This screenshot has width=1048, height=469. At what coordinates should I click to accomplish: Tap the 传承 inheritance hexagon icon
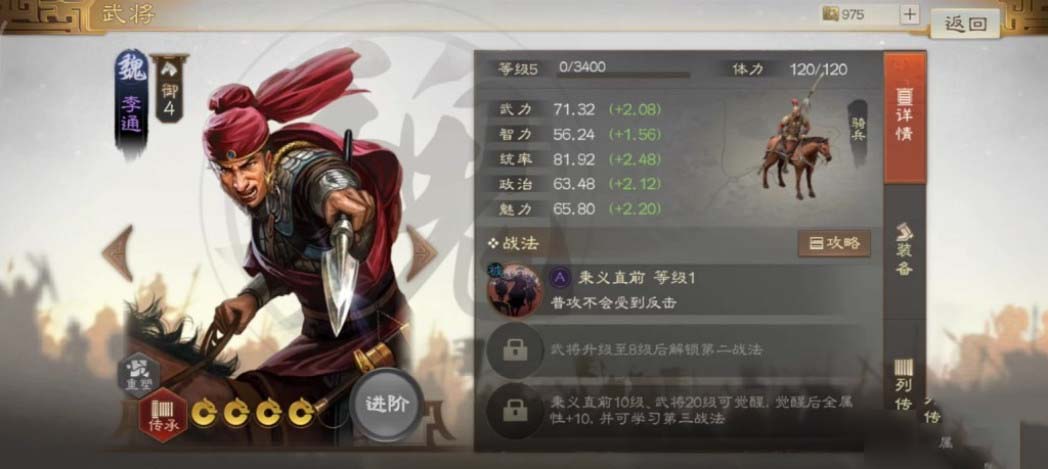coord(164,416)
